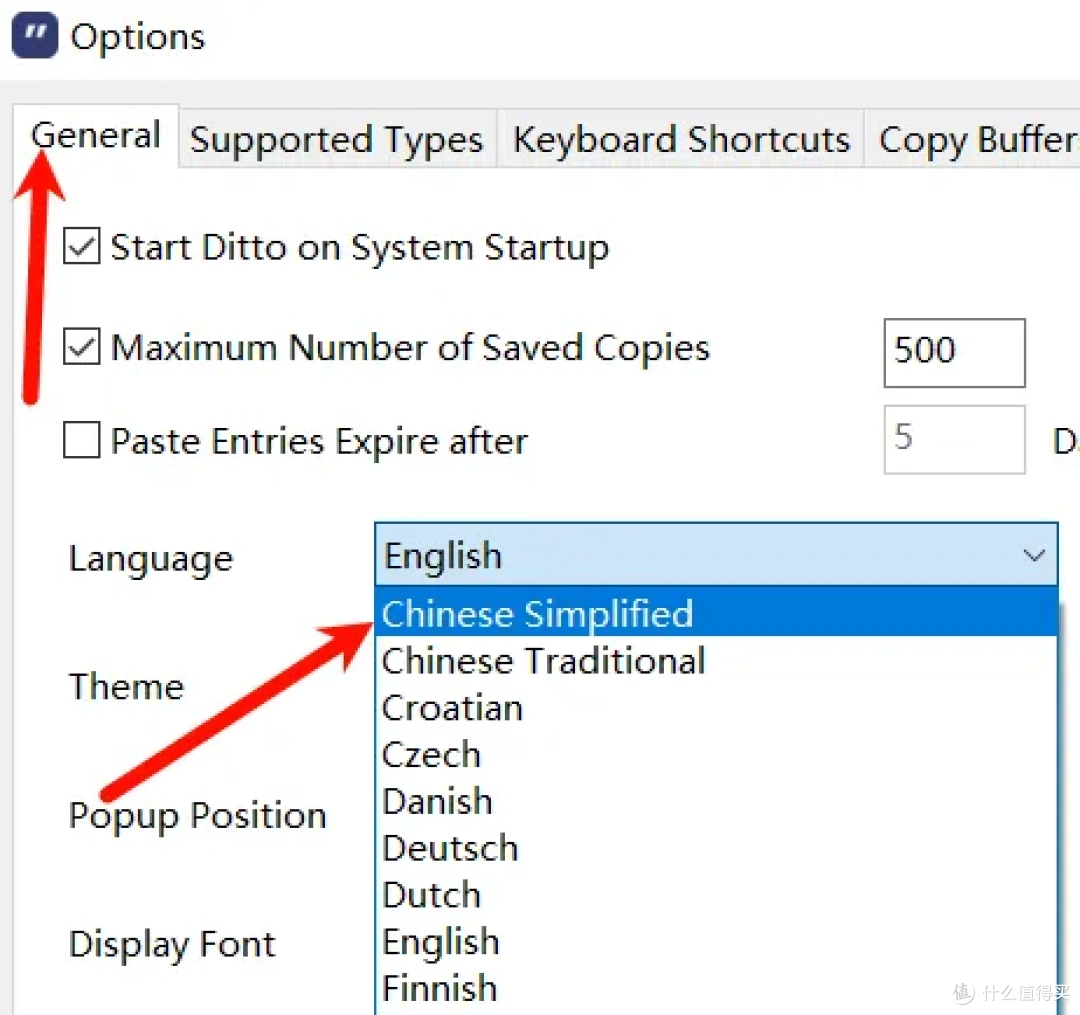This screenshot has height=1015, width=1080.
Task: Click the saved copies field showing 500
Action: pyautogui.click(x=955, y=353)
